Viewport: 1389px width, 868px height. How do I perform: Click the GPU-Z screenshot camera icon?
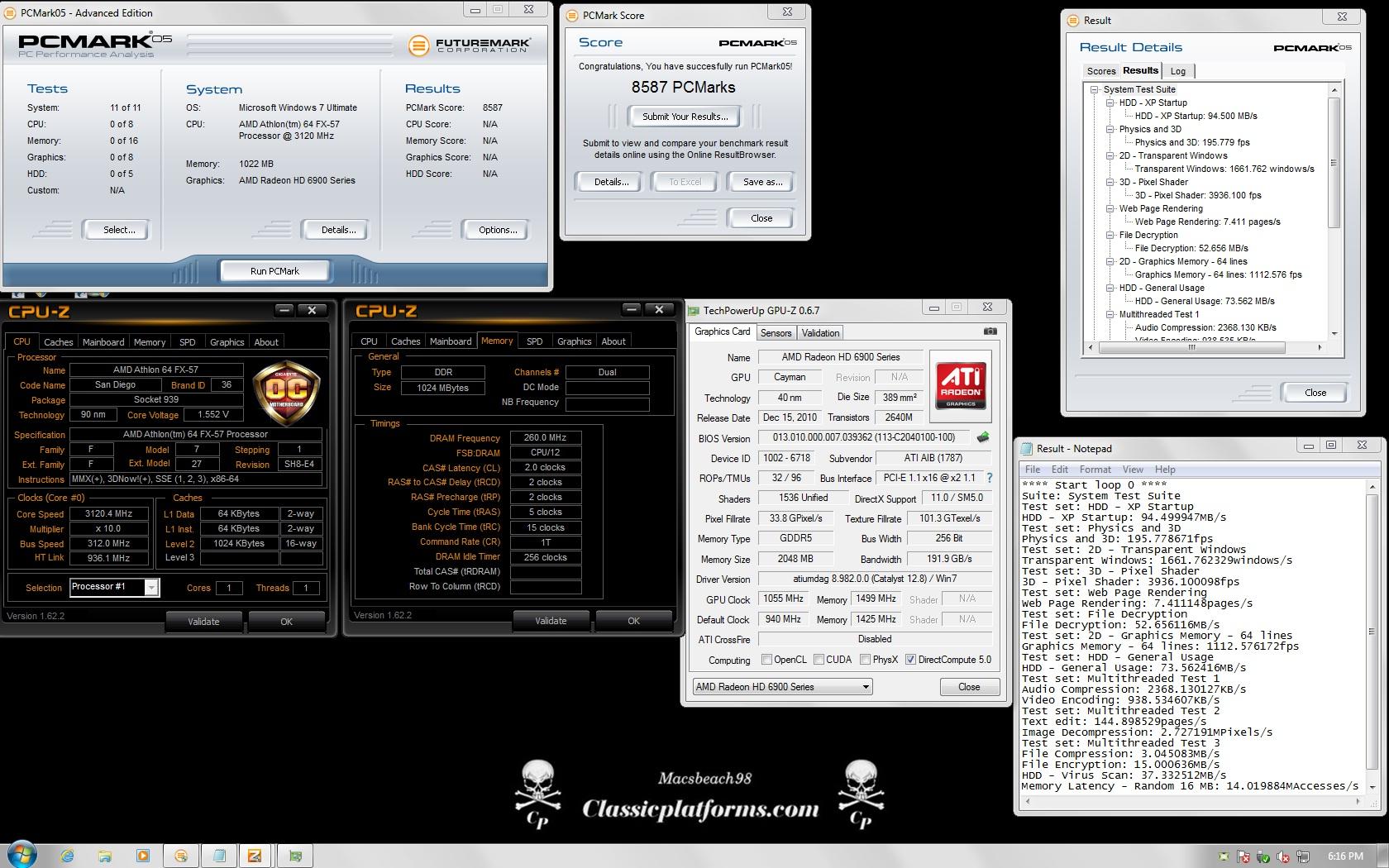tap(990, 331)
